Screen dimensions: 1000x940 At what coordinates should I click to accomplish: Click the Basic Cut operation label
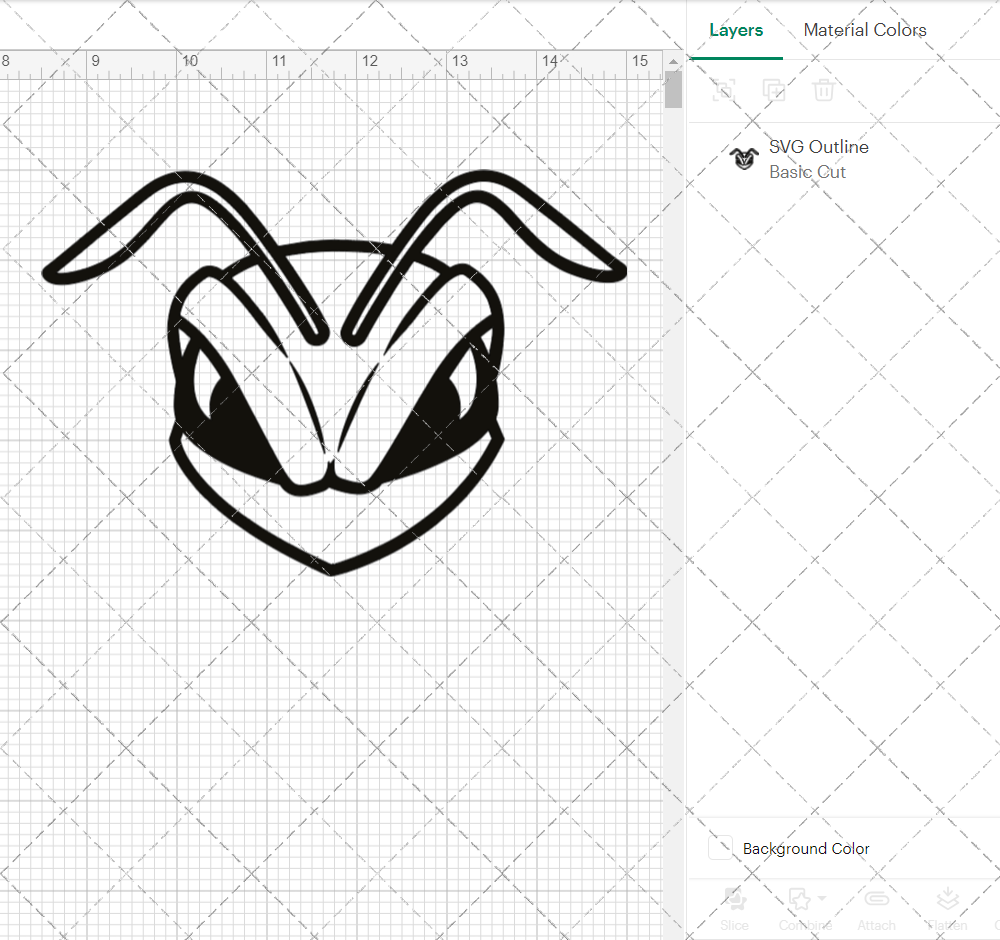tap(807, 172)
